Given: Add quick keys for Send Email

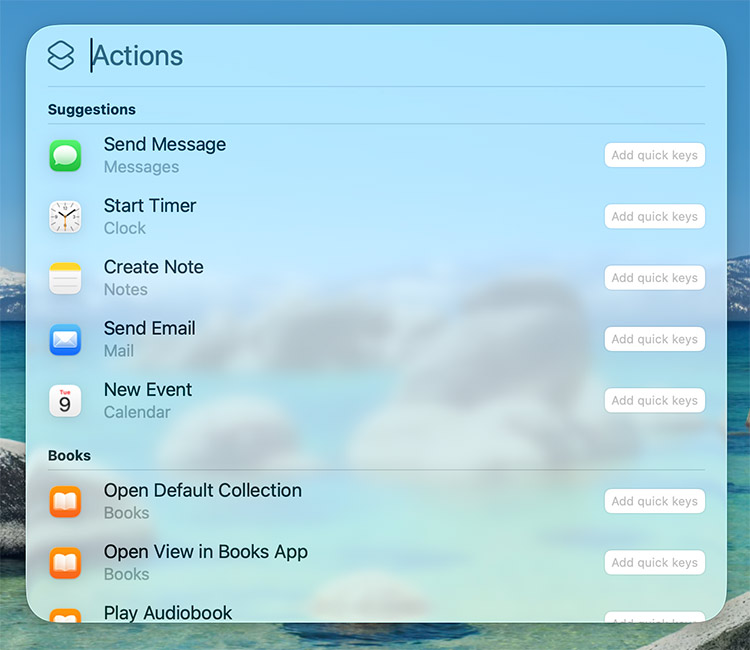Looking at the screenshot, I should (x=654, y=340).
